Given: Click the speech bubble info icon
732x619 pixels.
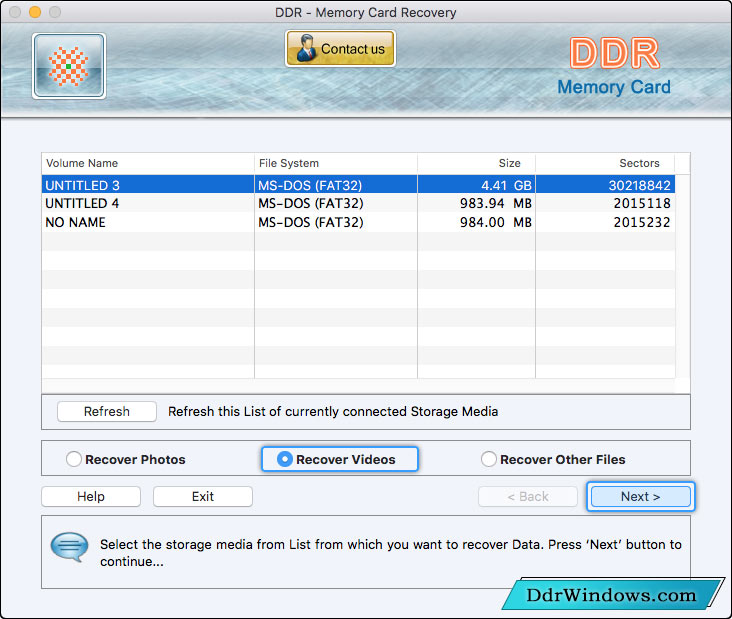Looking at the screenshot, I should point(69,547).
